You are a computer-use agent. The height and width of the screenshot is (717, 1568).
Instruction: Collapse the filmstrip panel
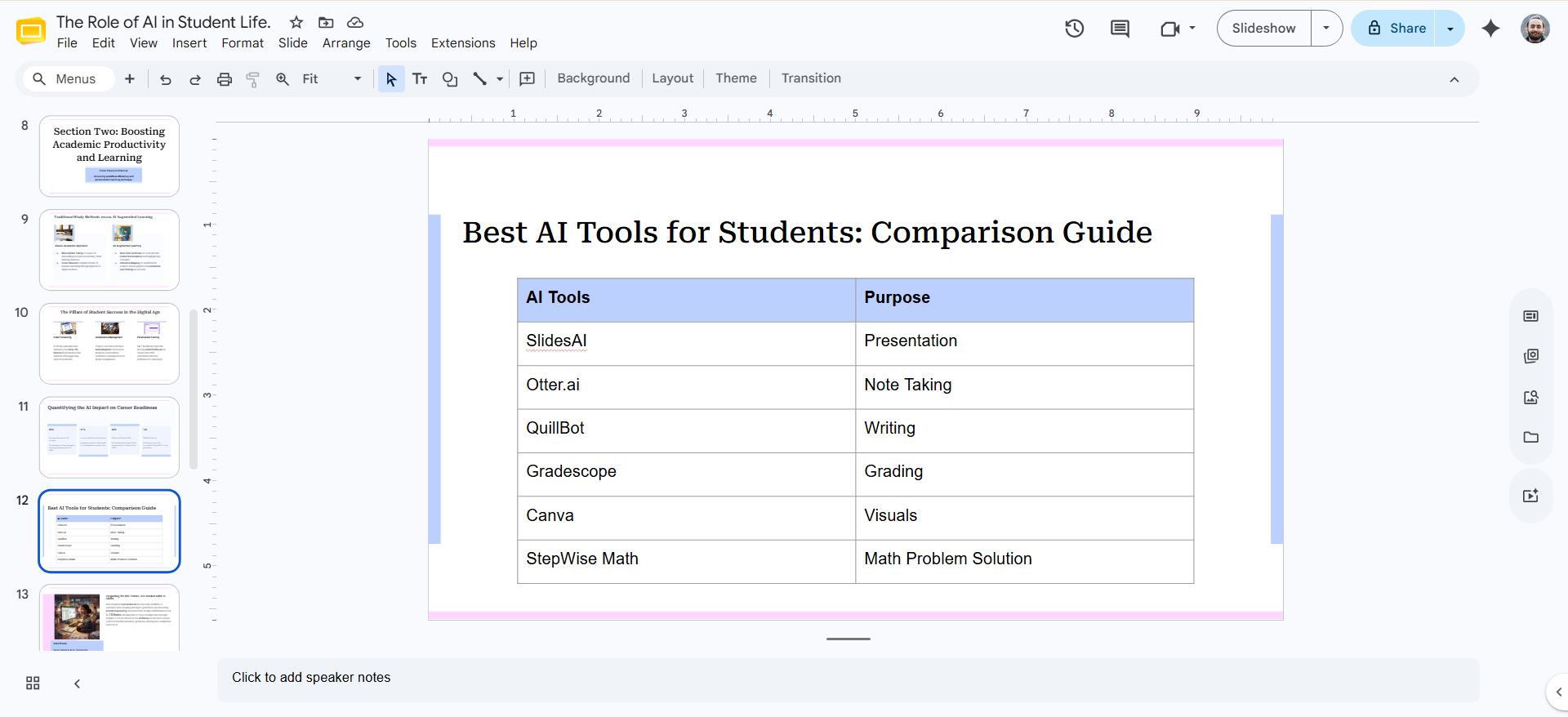[77, 684]
